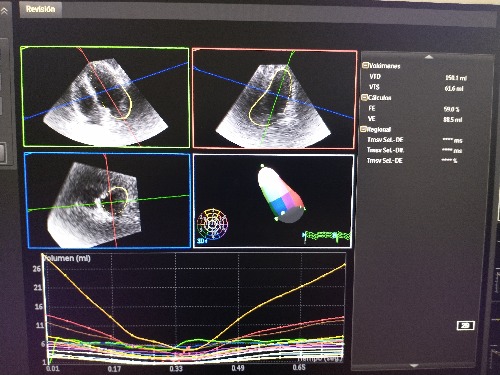The height and width of the screenshot is (375, 500).
Task: Click the results panel scroll-down arrow
Action: pos(414,366)
